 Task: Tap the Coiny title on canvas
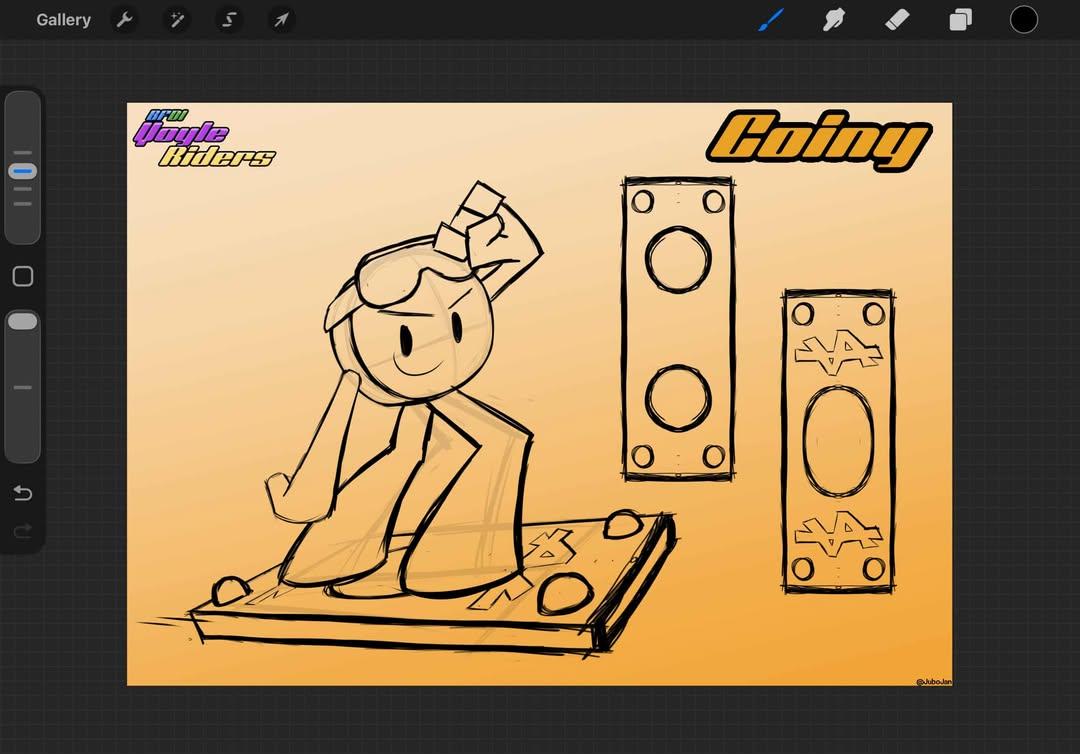coord(819,140)
